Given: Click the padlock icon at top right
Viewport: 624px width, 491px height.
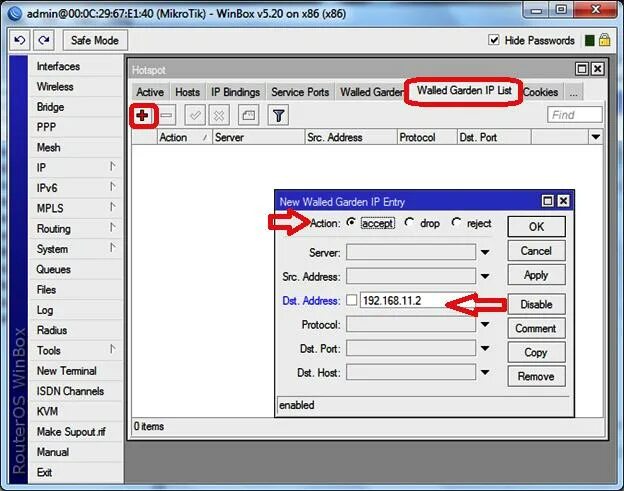Looking at the screenshot, I should point(604,40).
